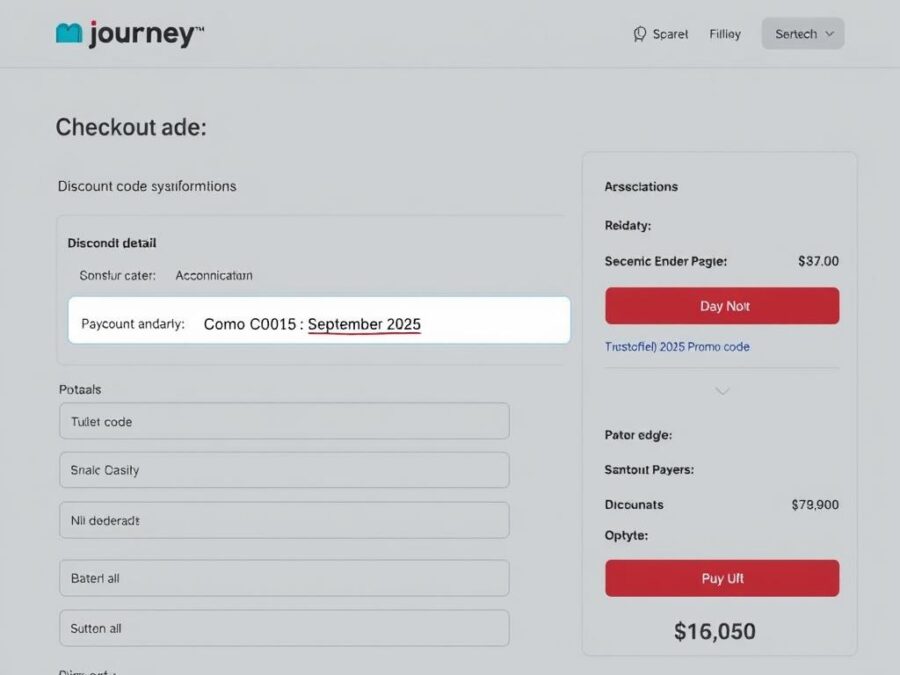This screenshot has height=675, width=900.
Task: Click the journey logo icon
Action: pyautogui.click(x=69, y=32)
